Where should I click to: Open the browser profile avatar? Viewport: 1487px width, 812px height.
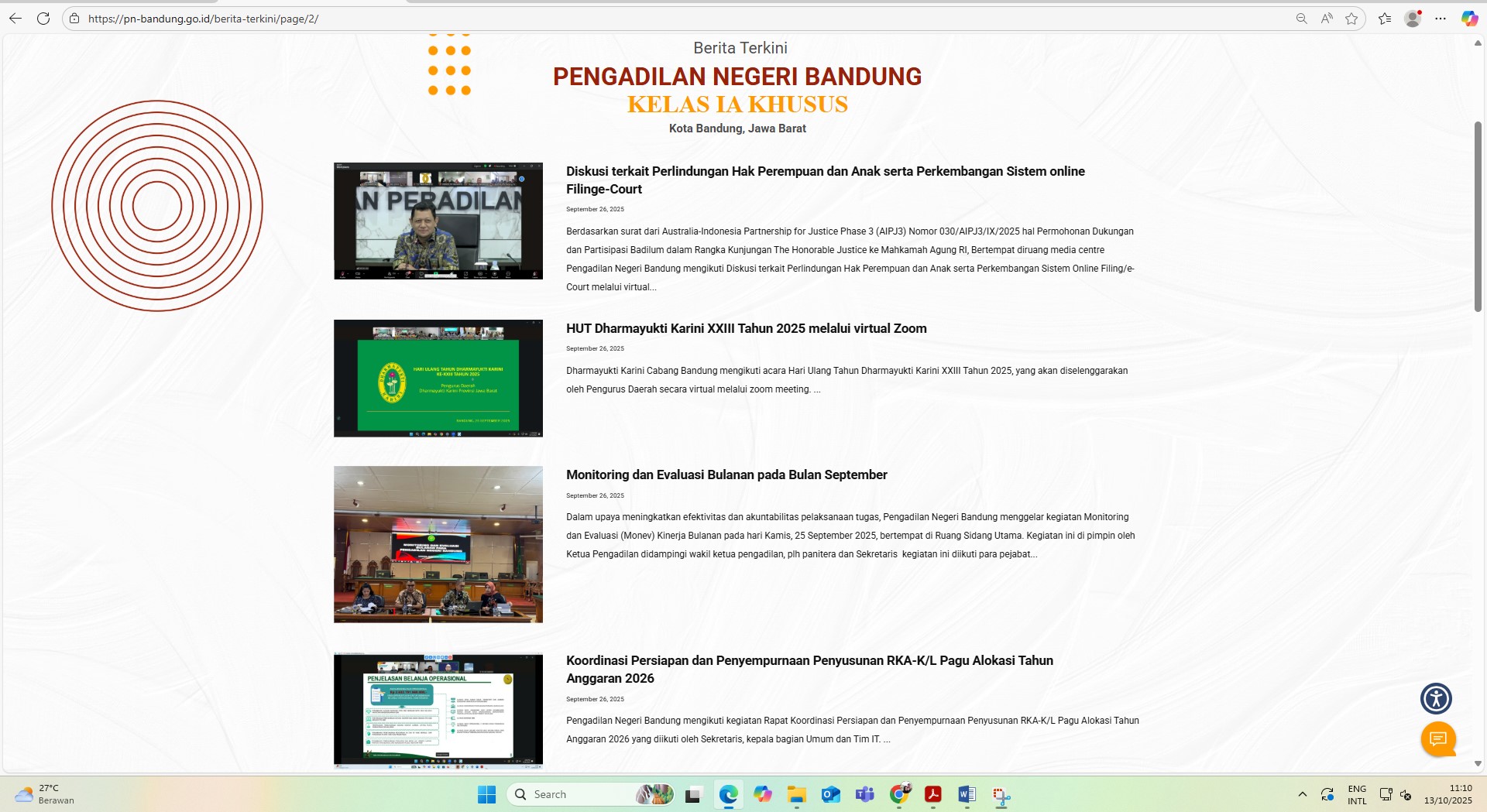(x=1413, y=19)
